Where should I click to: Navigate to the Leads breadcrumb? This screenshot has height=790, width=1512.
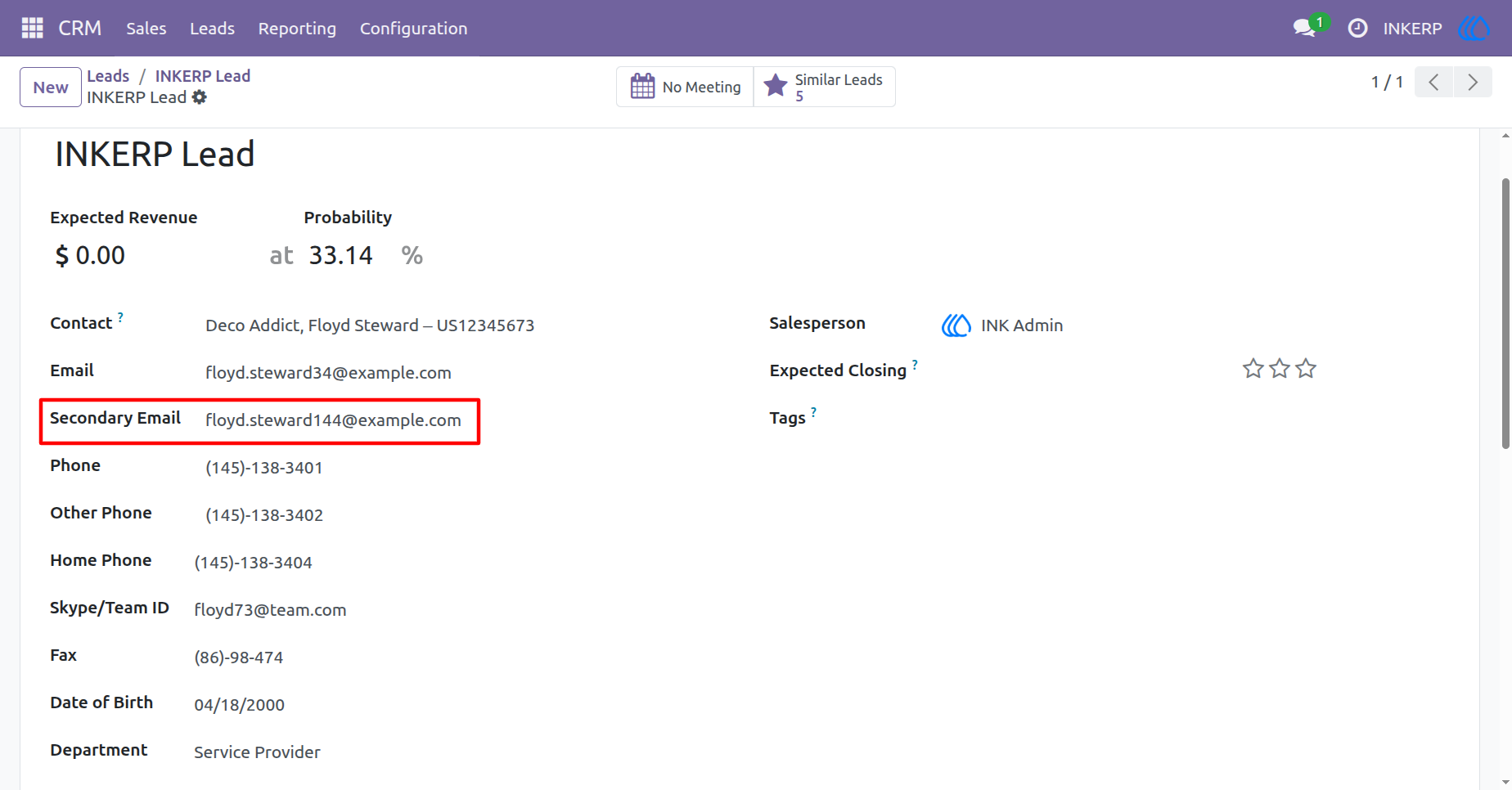[x=108, y=76]
